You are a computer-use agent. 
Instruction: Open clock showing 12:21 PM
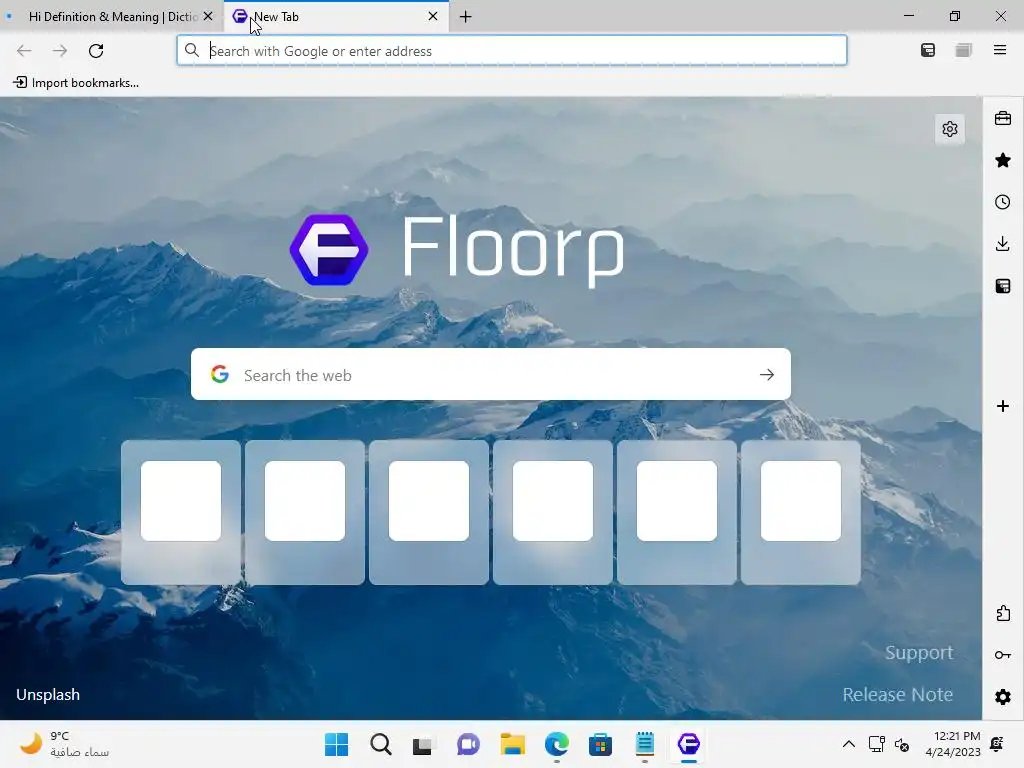click(x=953, y=744)
